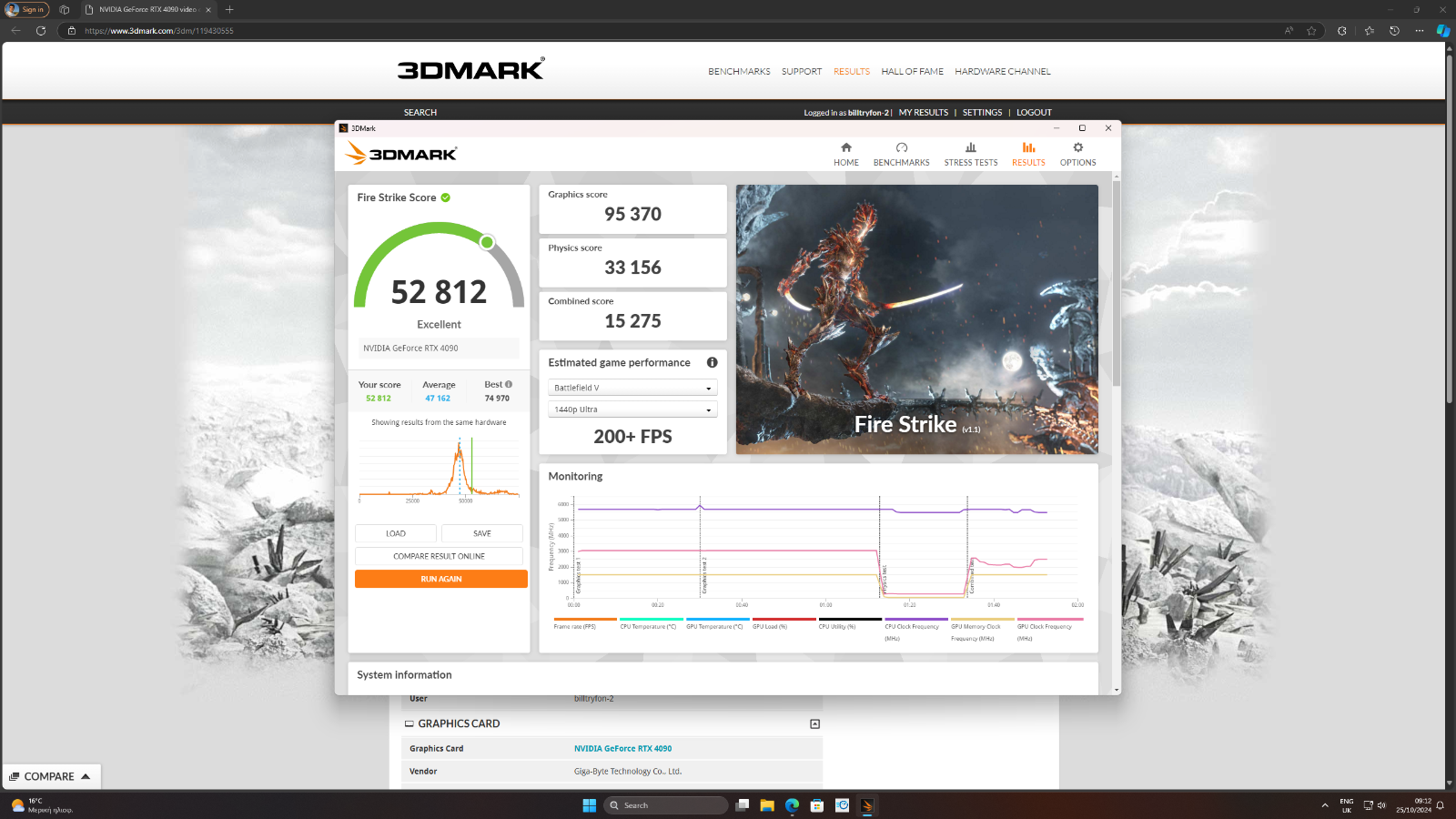Image resolution: width=1456 pixels, height=819 pixels.
Task: Open File Explorer from taskbar
Action: 767,805
